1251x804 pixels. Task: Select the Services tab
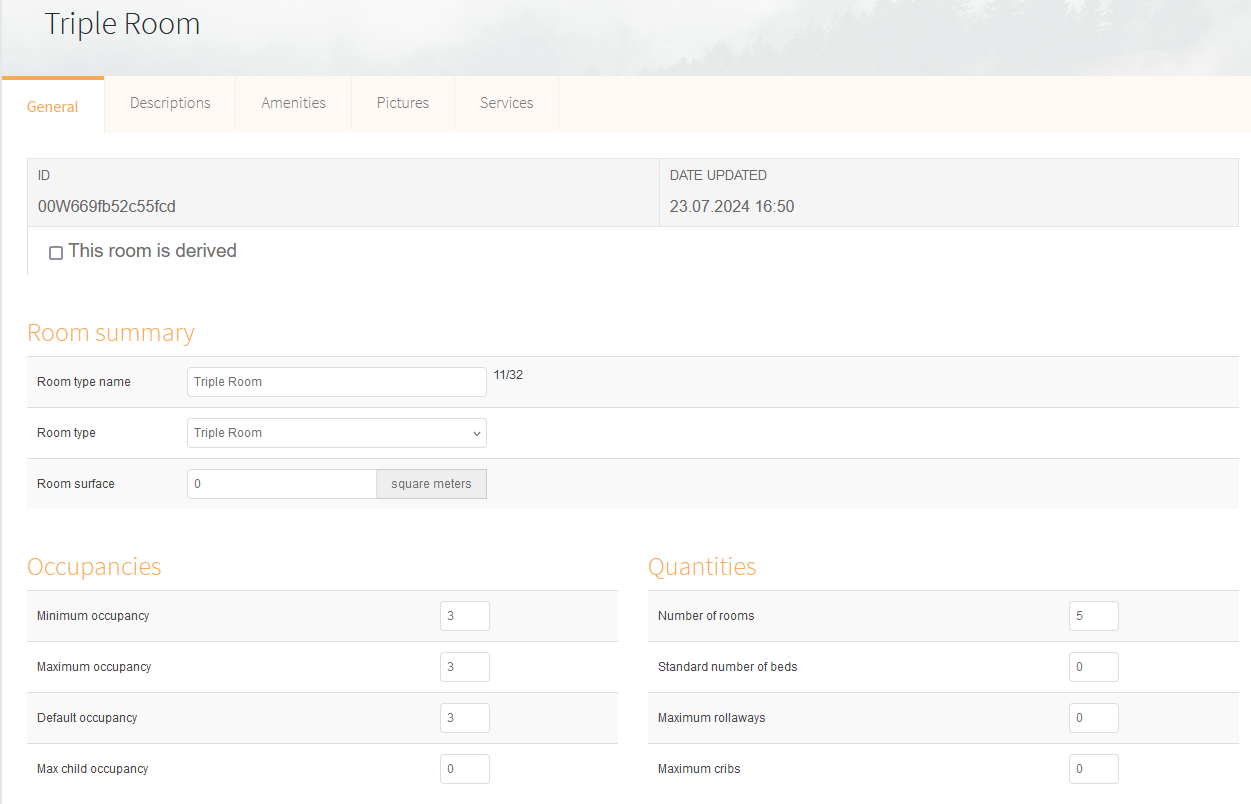506,103
